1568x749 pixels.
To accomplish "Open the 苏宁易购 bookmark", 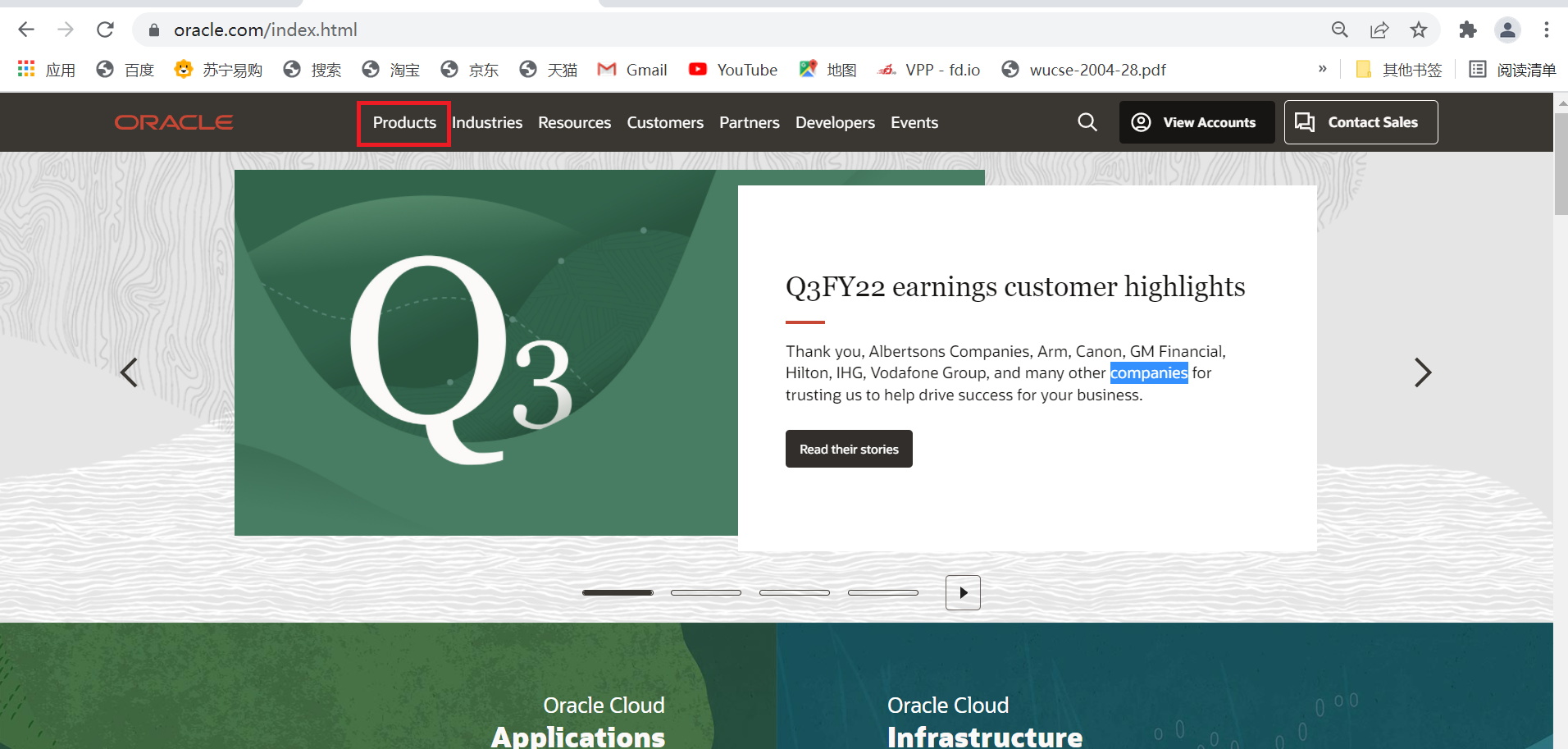I will pos(218,70).
